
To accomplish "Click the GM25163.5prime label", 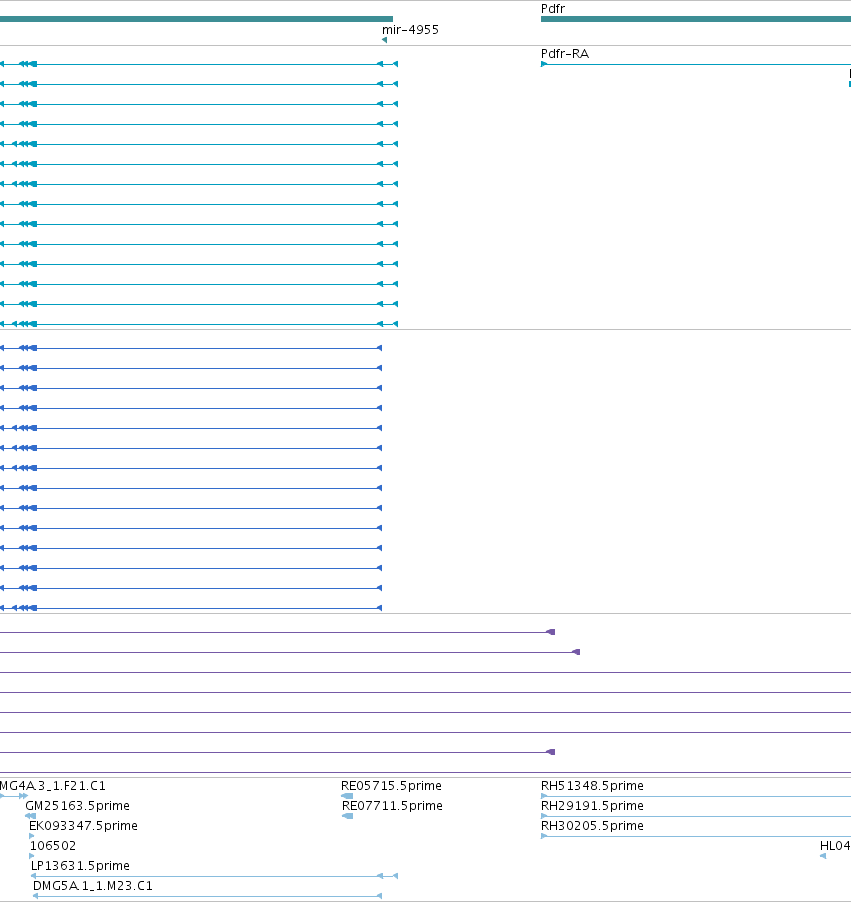I will coord(77,806).
